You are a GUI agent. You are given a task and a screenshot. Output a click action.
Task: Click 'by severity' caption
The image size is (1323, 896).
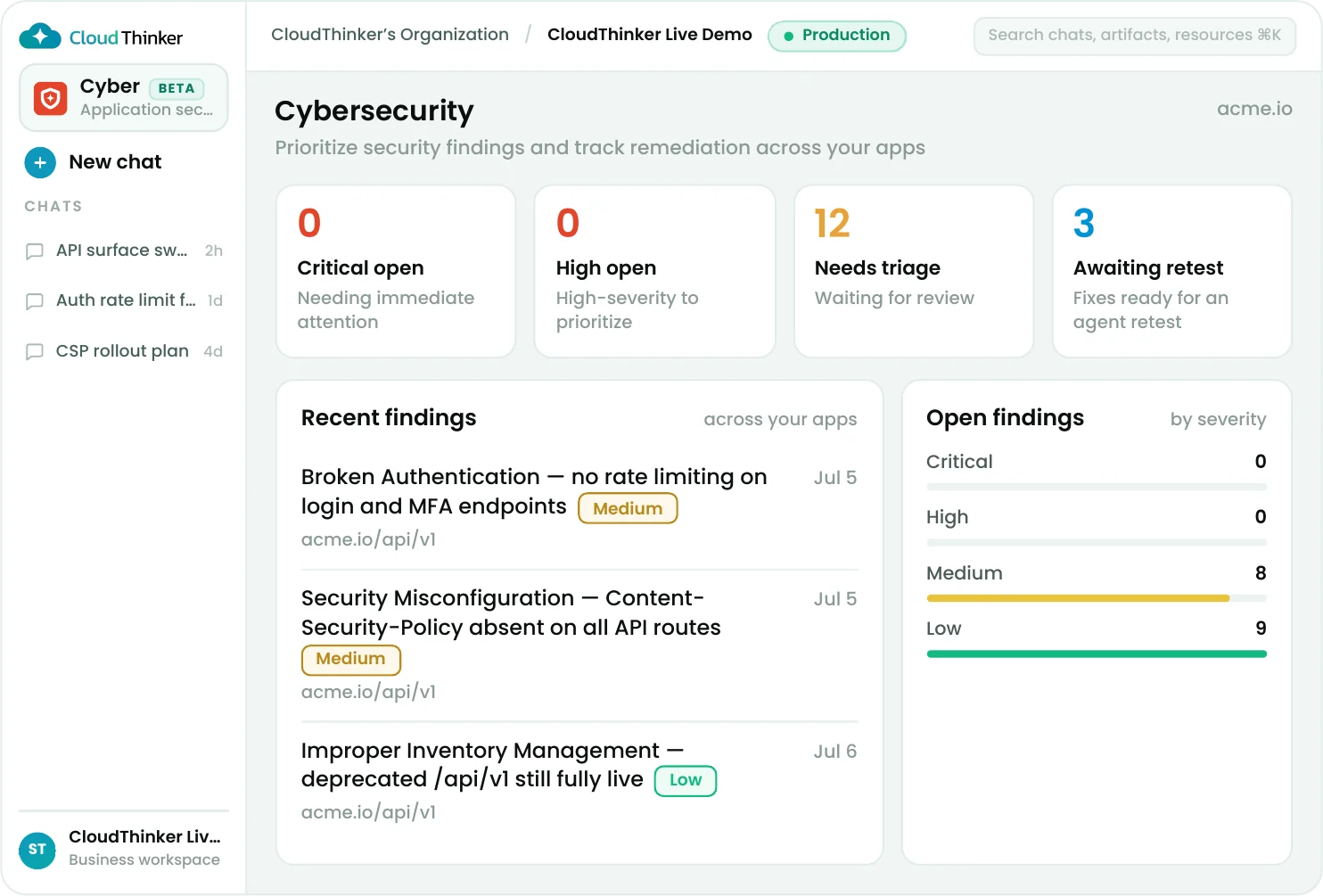point(1218,419)
